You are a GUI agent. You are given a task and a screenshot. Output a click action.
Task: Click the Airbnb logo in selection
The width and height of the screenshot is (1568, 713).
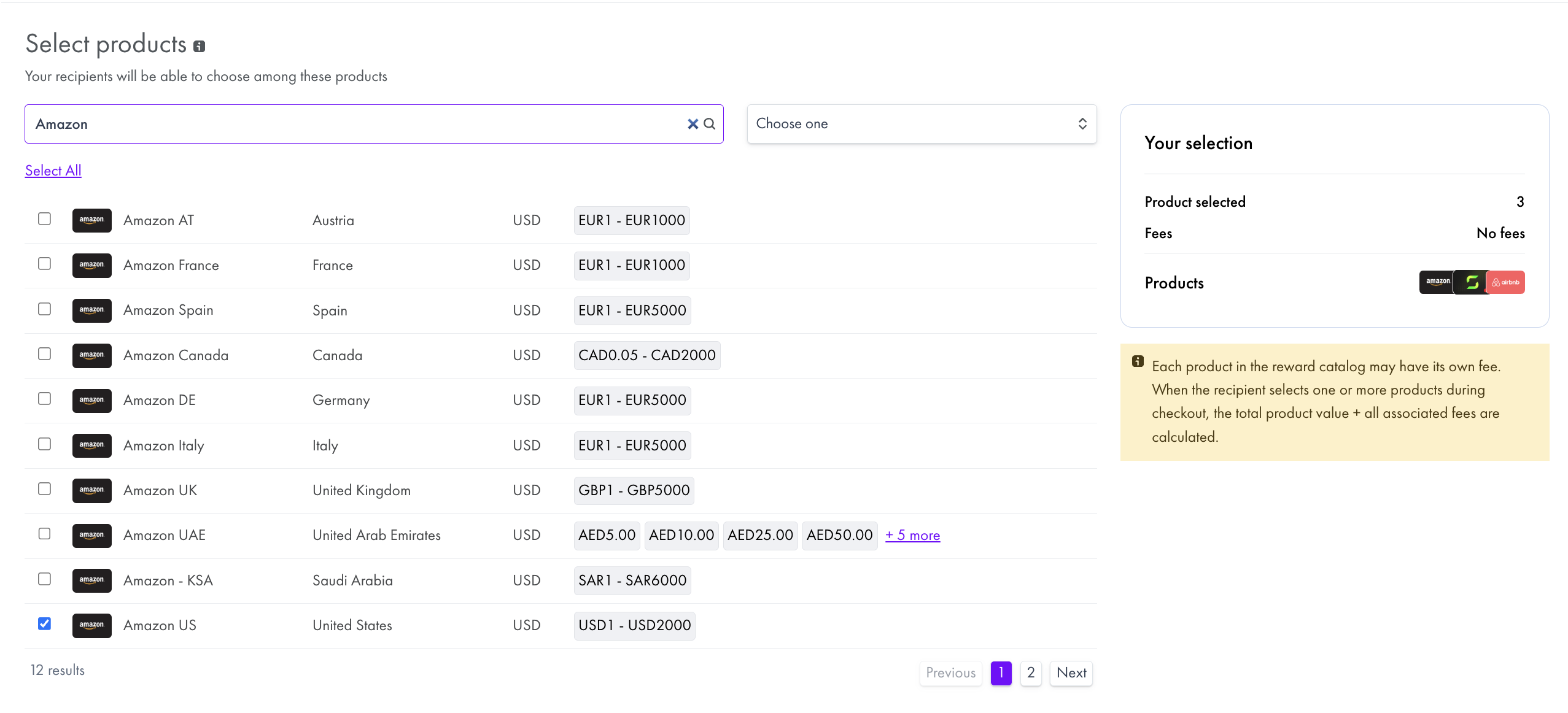(x=1506, y=282)
